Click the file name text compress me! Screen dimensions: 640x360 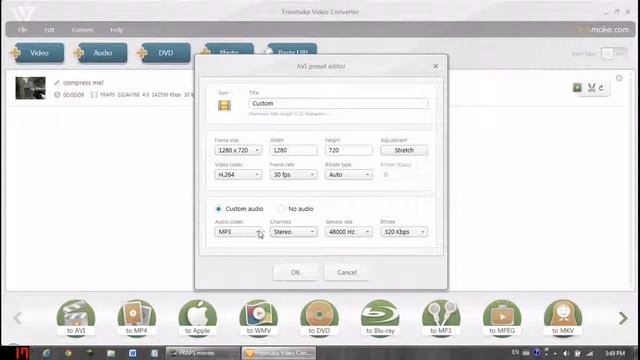pyautogui.click(x=83, y=83)
